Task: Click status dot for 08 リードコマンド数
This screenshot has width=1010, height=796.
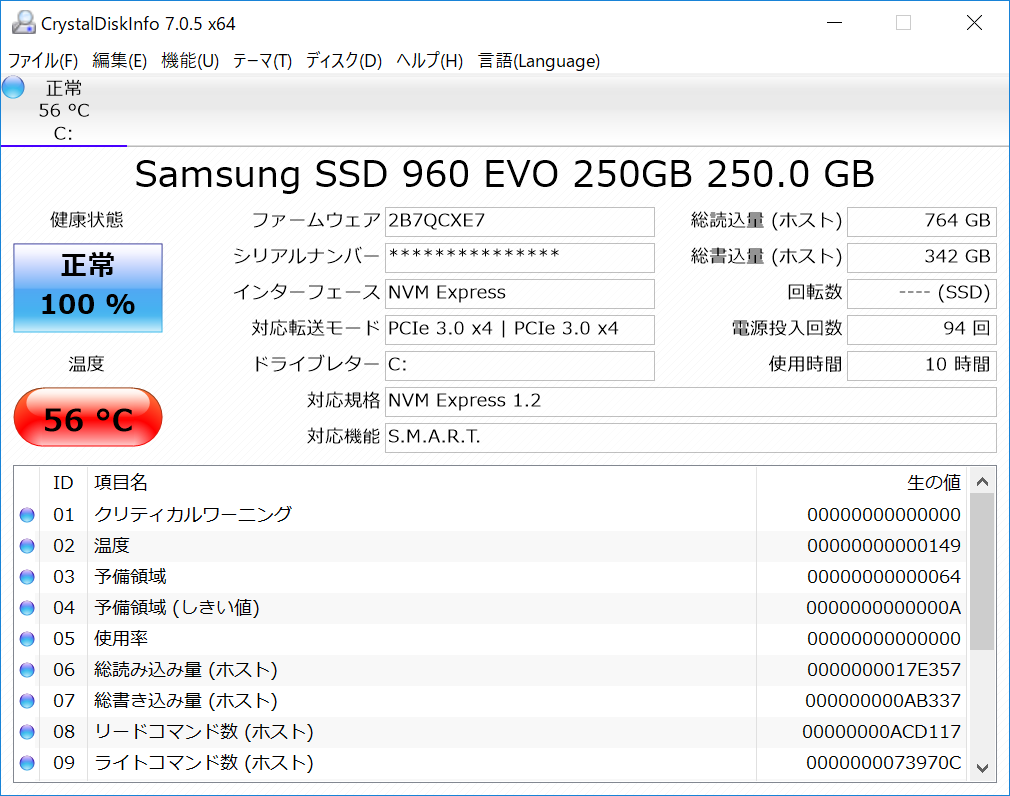Action: (27, 732)
